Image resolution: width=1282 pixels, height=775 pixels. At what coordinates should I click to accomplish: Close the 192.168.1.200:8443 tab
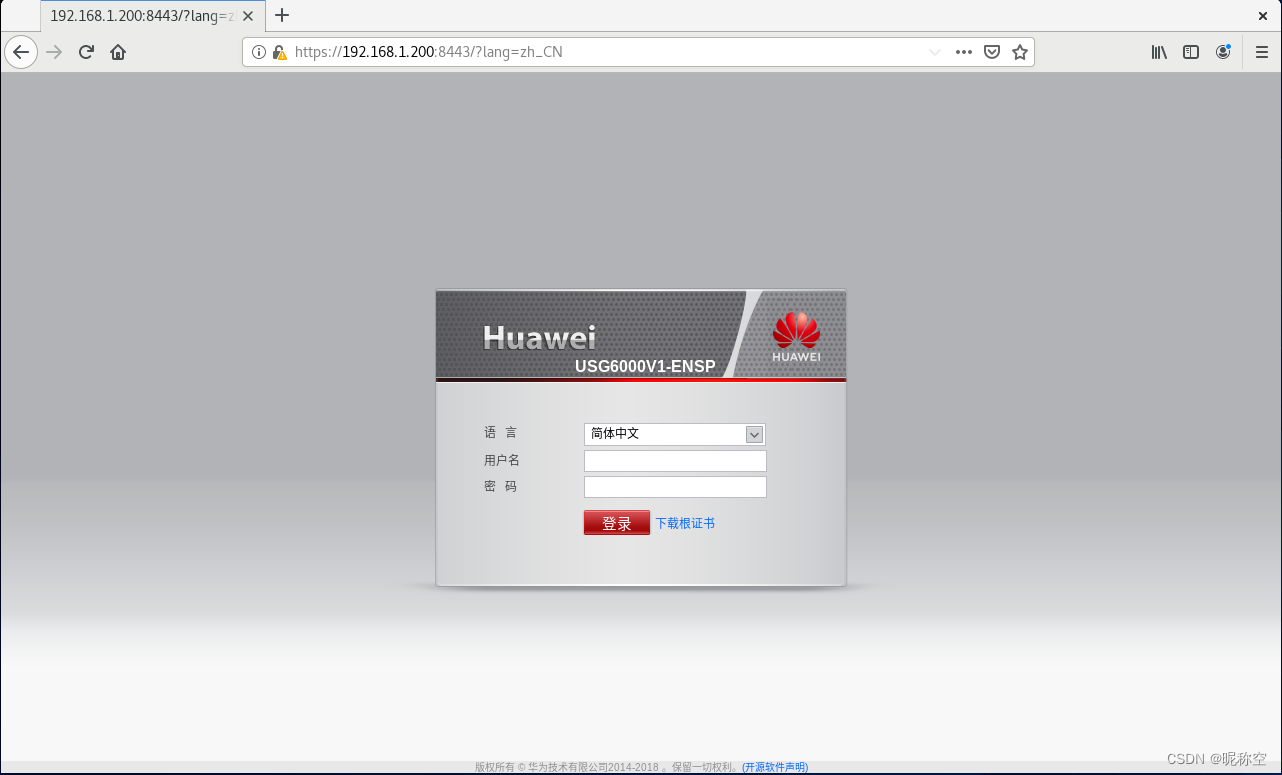click(x=248, y=16)
